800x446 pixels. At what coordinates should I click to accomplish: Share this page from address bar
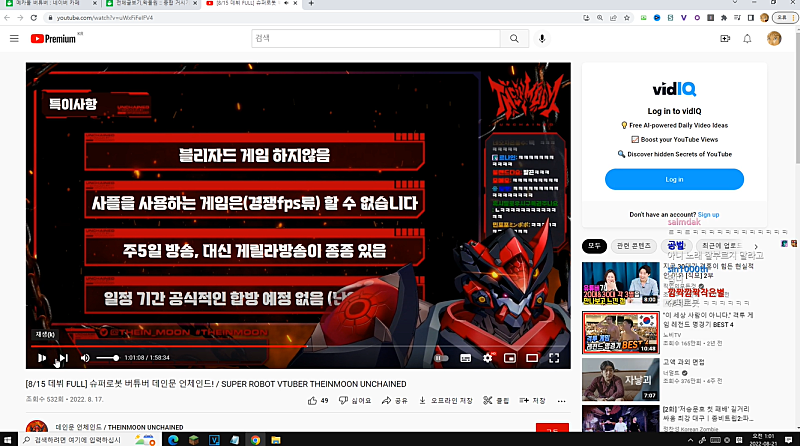(613, 17)
